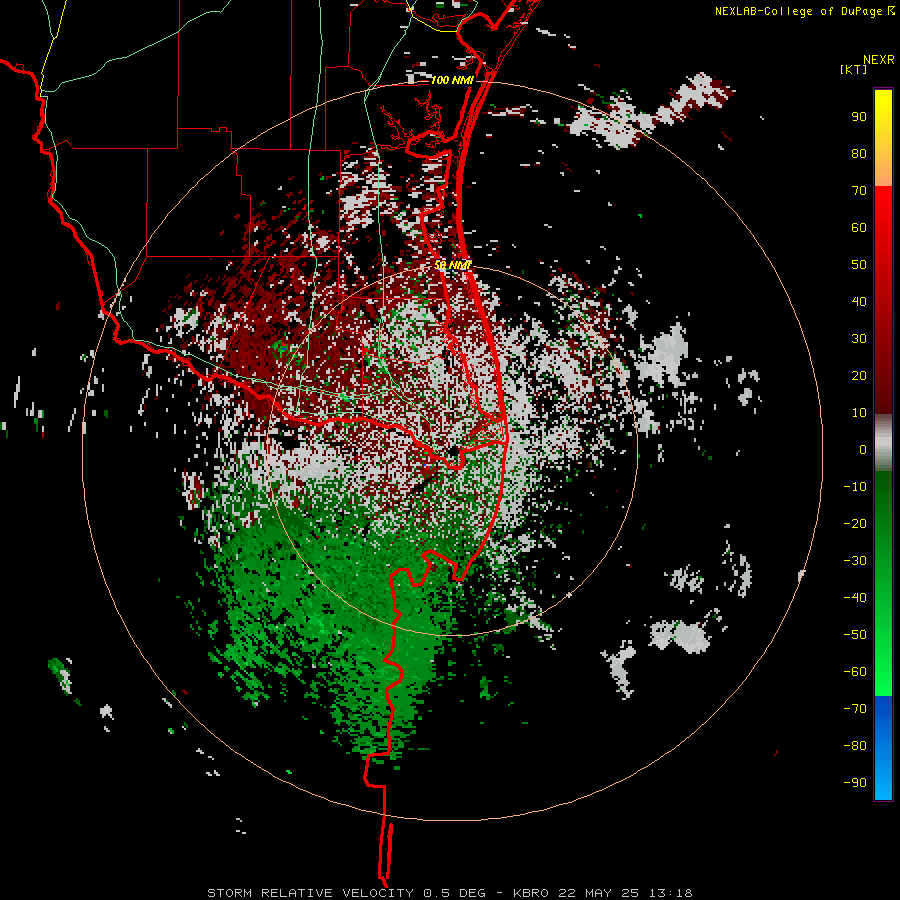Click the 50 NMI range ring label

(x=452, y=265)
